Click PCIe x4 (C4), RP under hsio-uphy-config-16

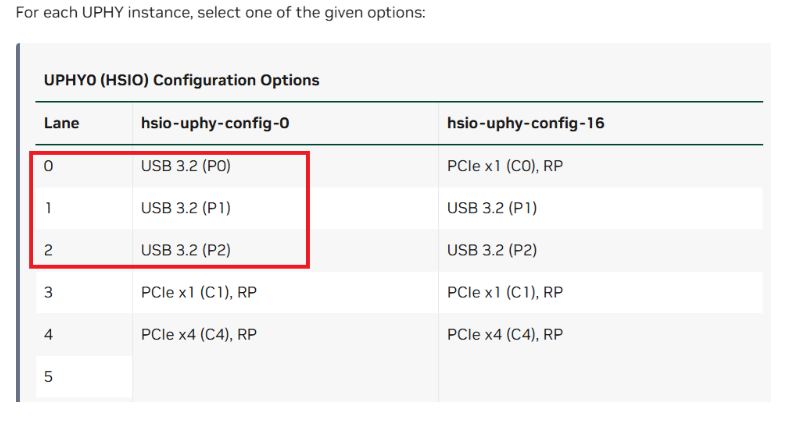pyautogui.click(x=505, y=334)
